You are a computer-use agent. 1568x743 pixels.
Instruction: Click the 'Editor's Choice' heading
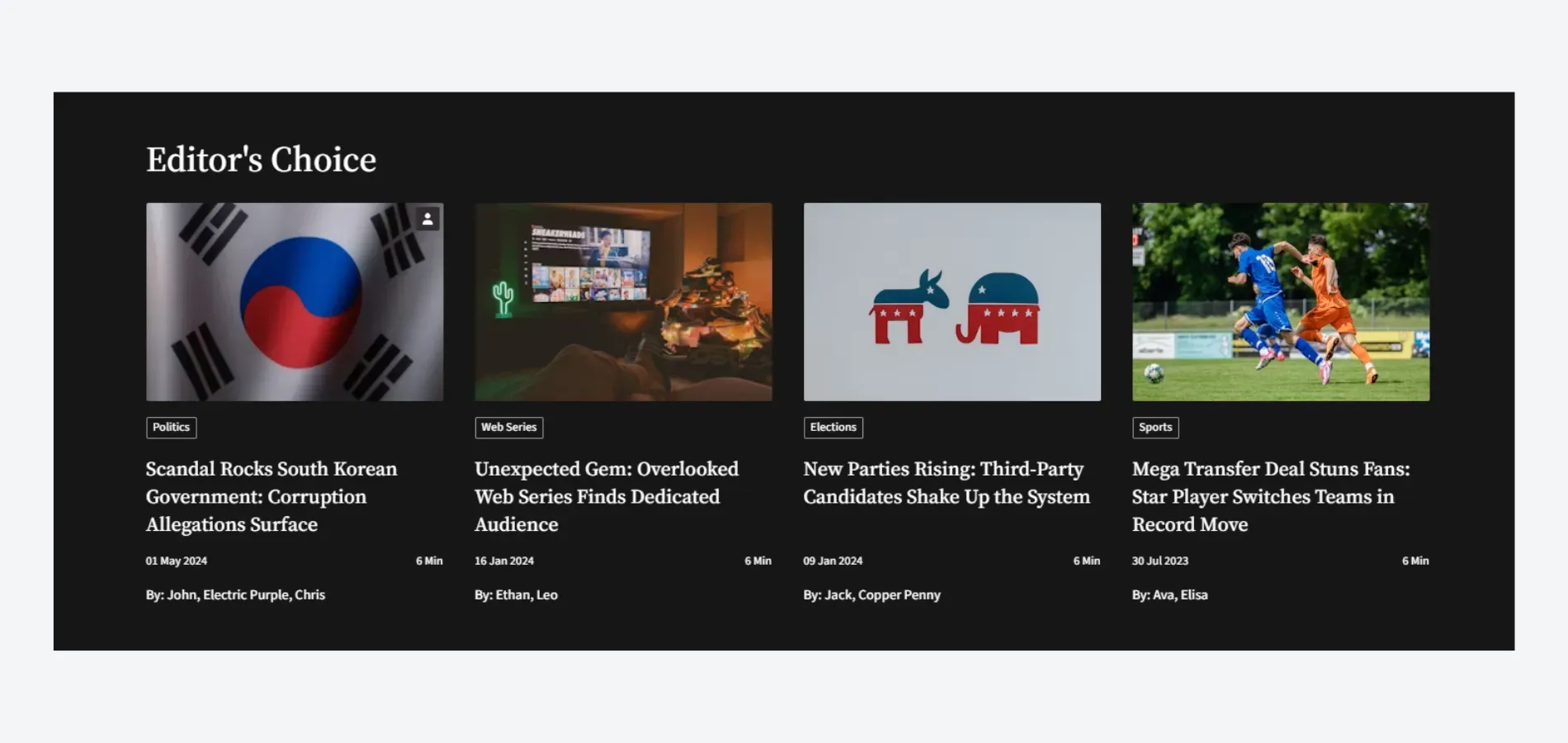261,159
